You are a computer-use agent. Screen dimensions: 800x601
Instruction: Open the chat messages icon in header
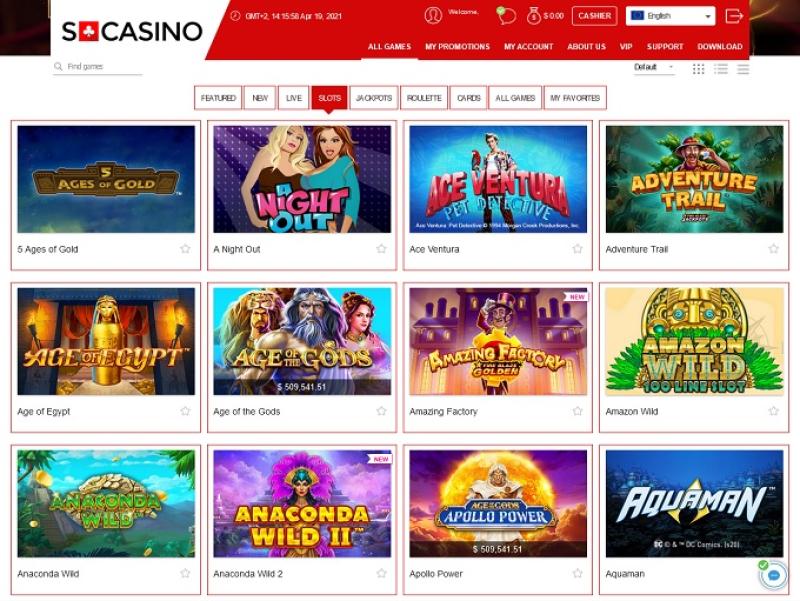[x=506, y=15]
